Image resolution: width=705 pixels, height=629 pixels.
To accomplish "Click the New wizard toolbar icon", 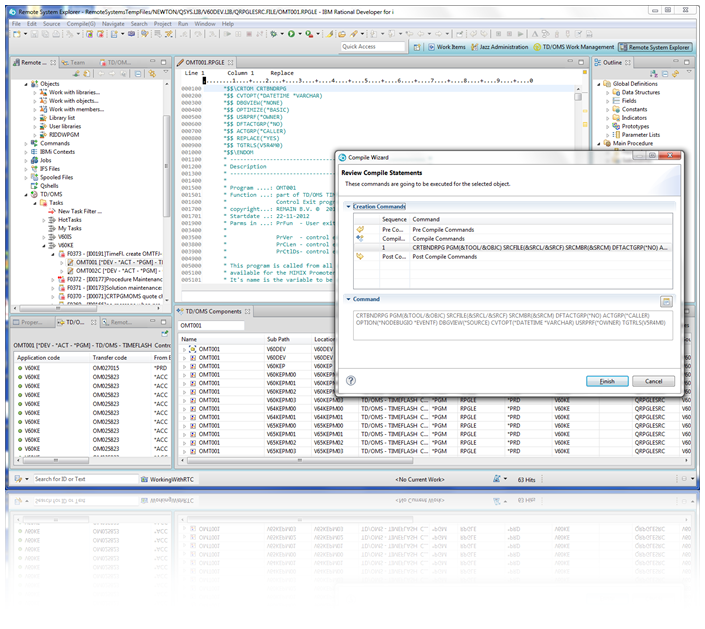I will (17, 34).
